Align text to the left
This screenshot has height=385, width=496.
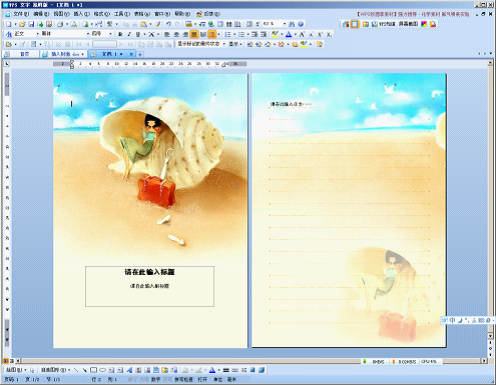click(x=167, y=34)
